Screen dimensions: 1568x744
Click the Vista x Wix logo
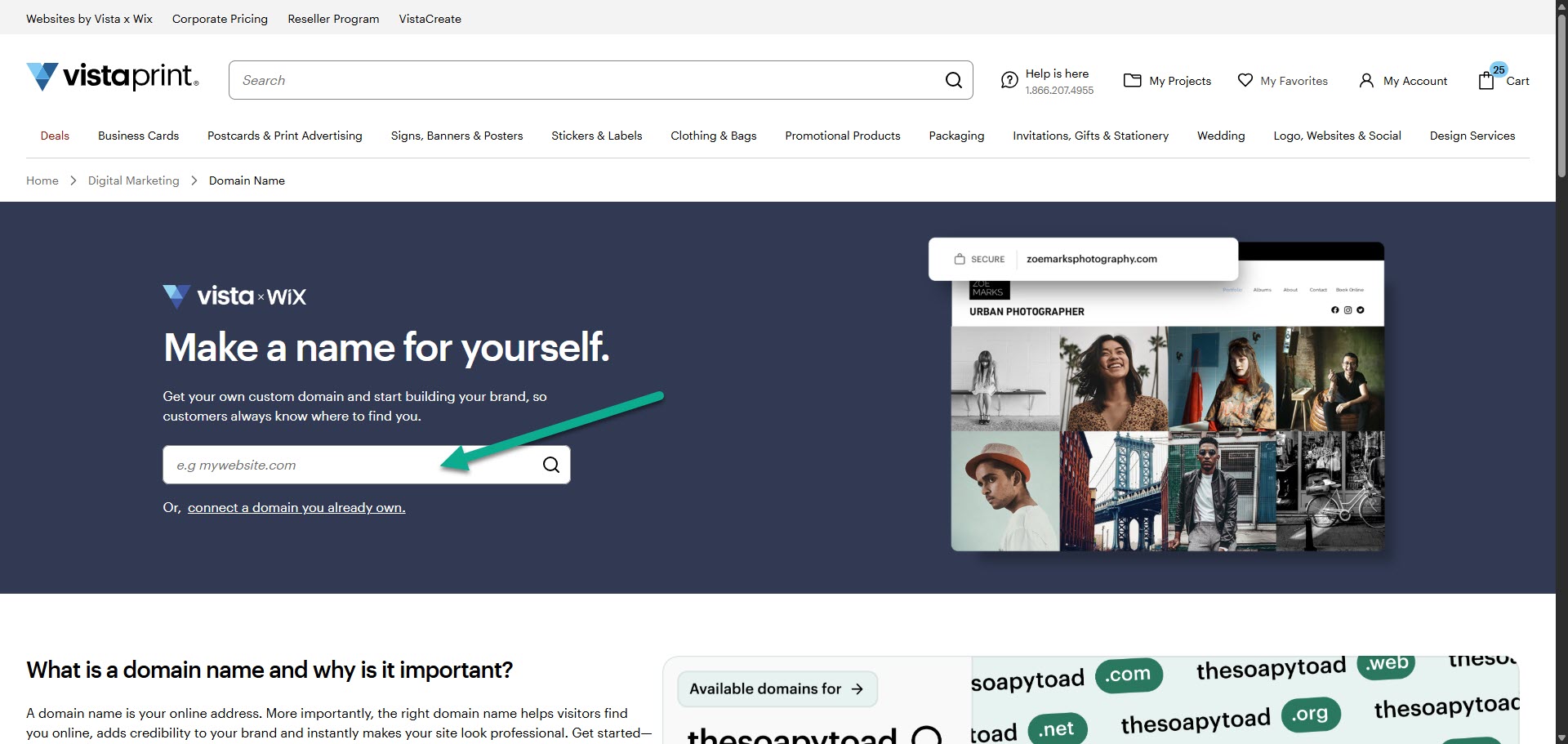pos(234,296)
